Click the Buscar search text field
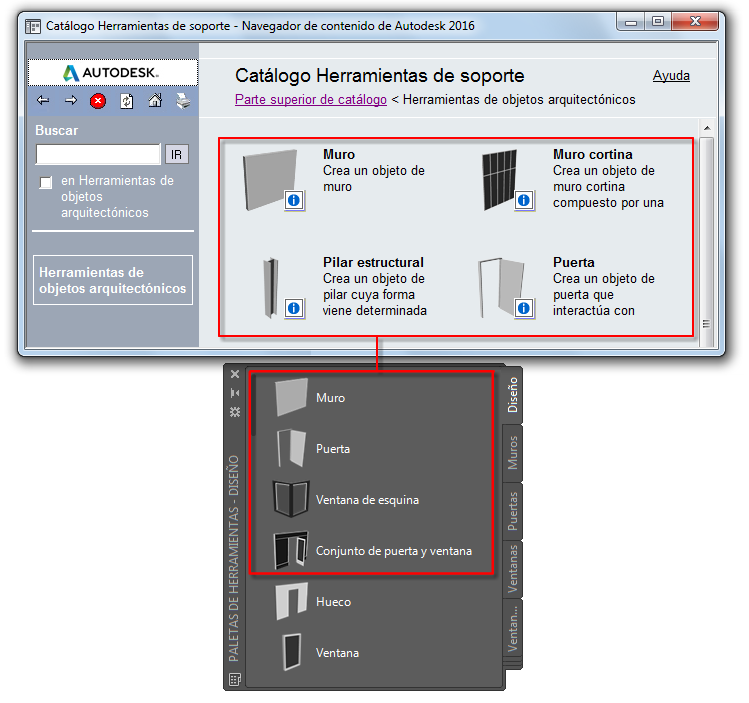Image resolution: width=749 pixels, height=703 pixels. click(98, 154)
